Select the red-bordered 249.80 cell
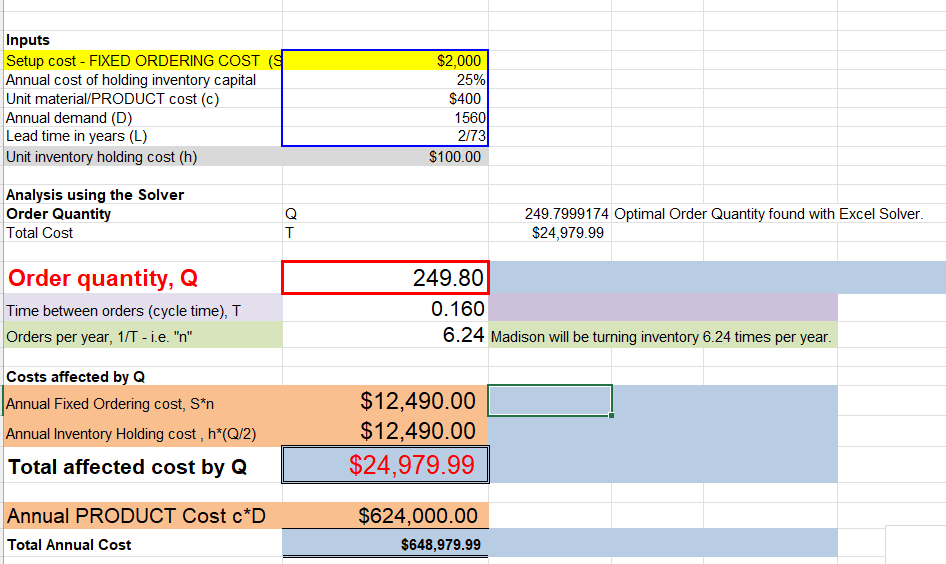Screen dimensions: 946x564 (x=385, y=278)
